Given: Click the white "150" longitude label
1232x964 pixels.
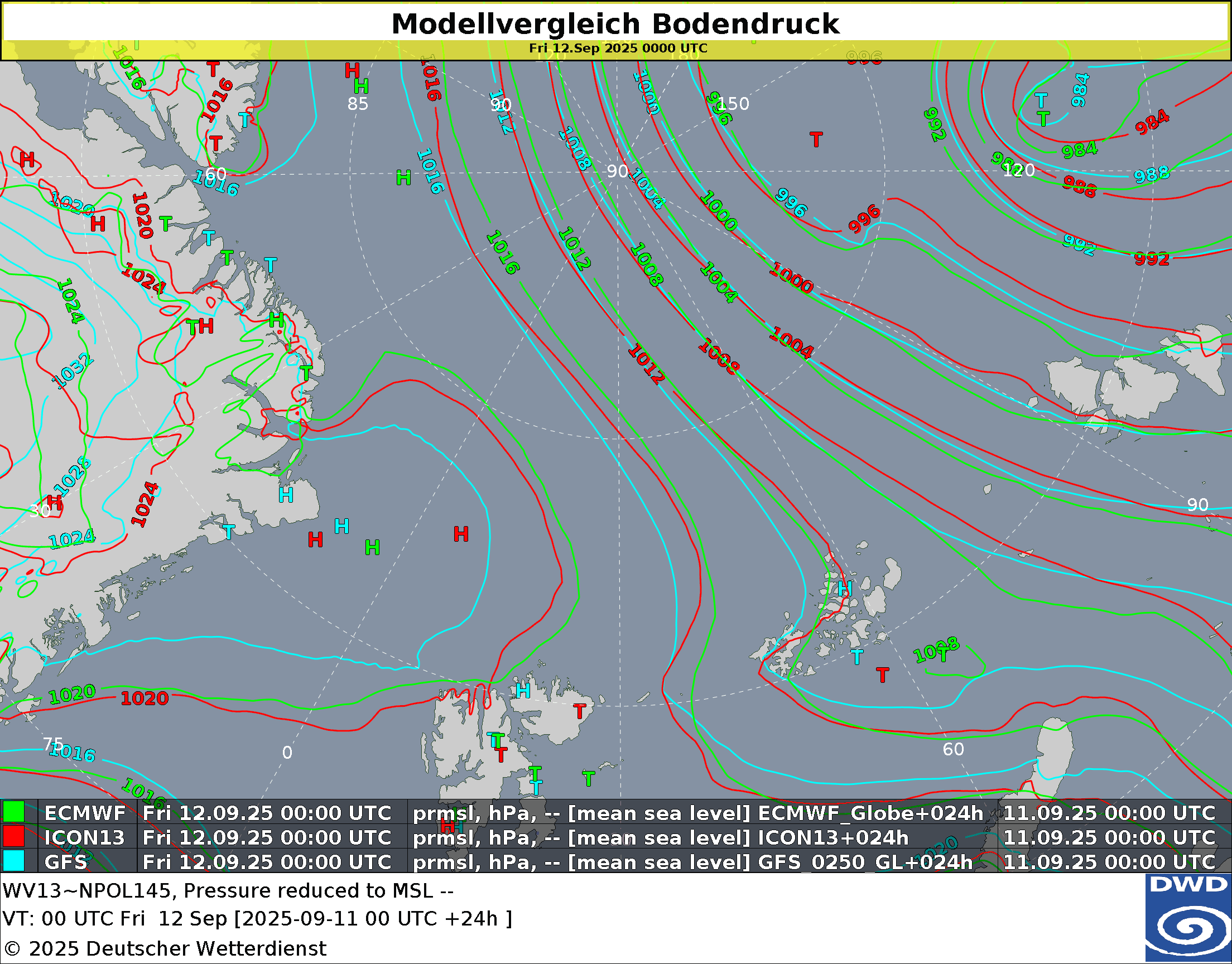Looking at the screenshot, I should (734, 104).
